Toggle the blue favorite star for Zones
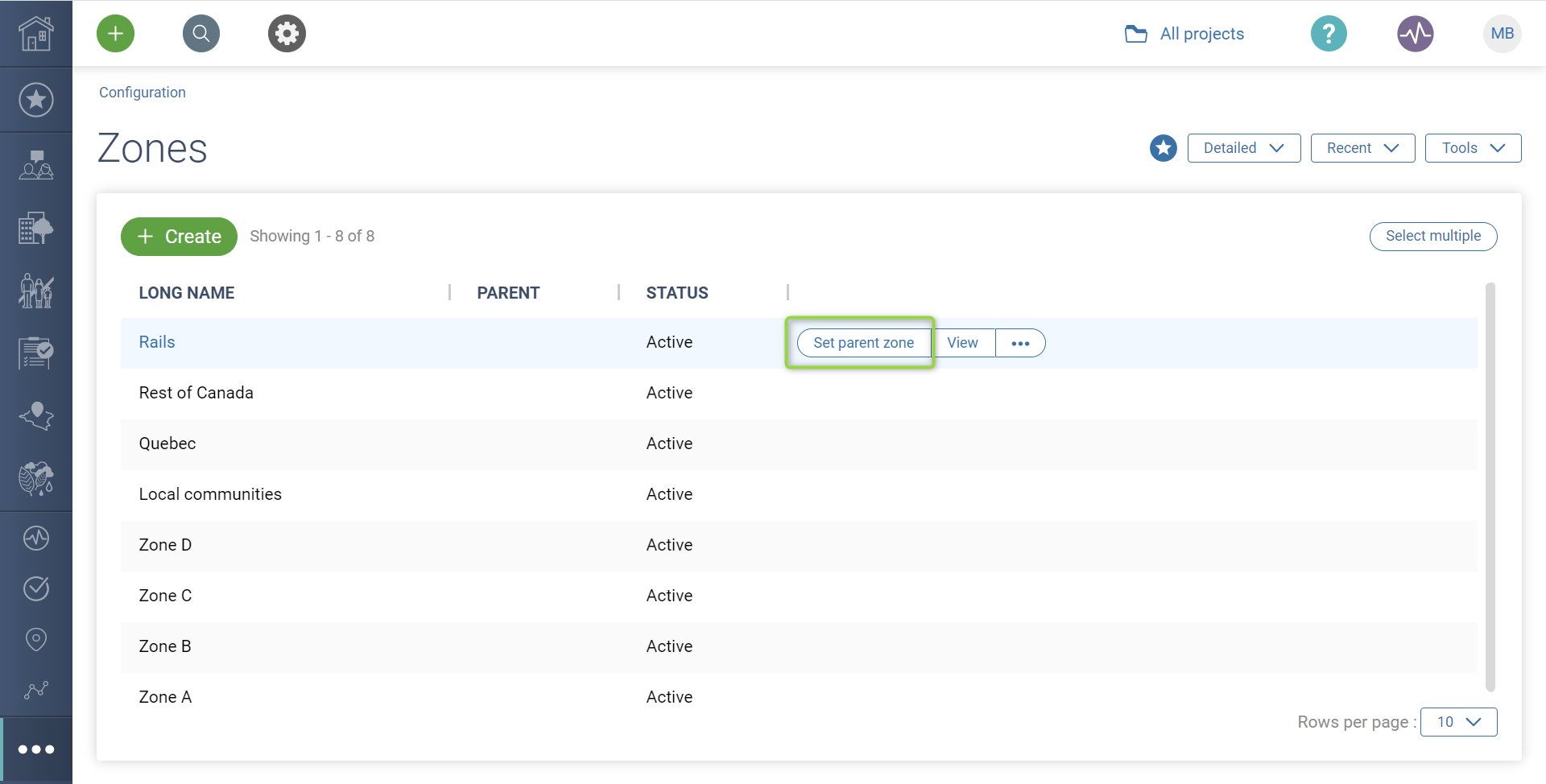Screen dimensions: 1546x784 coord(1163,148)
